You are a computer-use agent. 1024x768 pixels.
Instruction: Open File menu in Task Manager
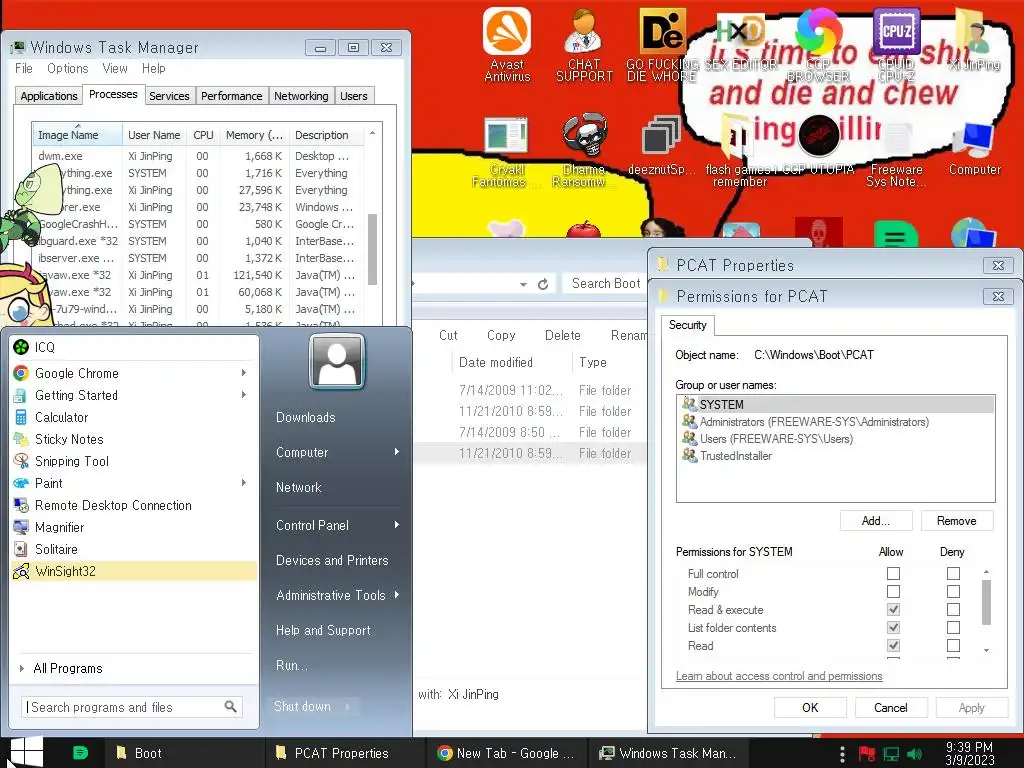point(24,69)
